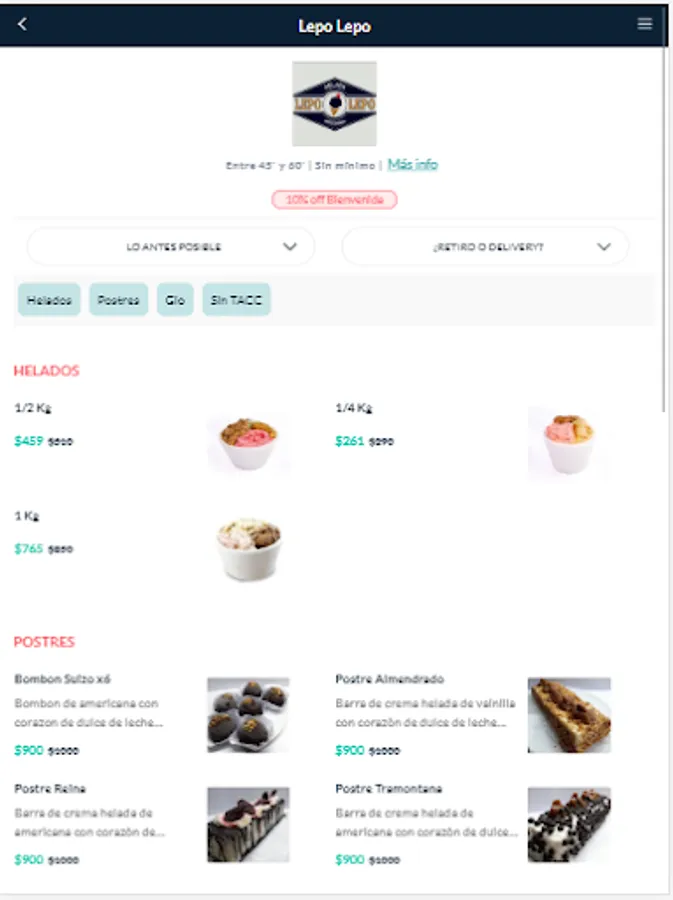Open the Postre Tramontana picture
This screenshot has height=900, width=673.
569,825
